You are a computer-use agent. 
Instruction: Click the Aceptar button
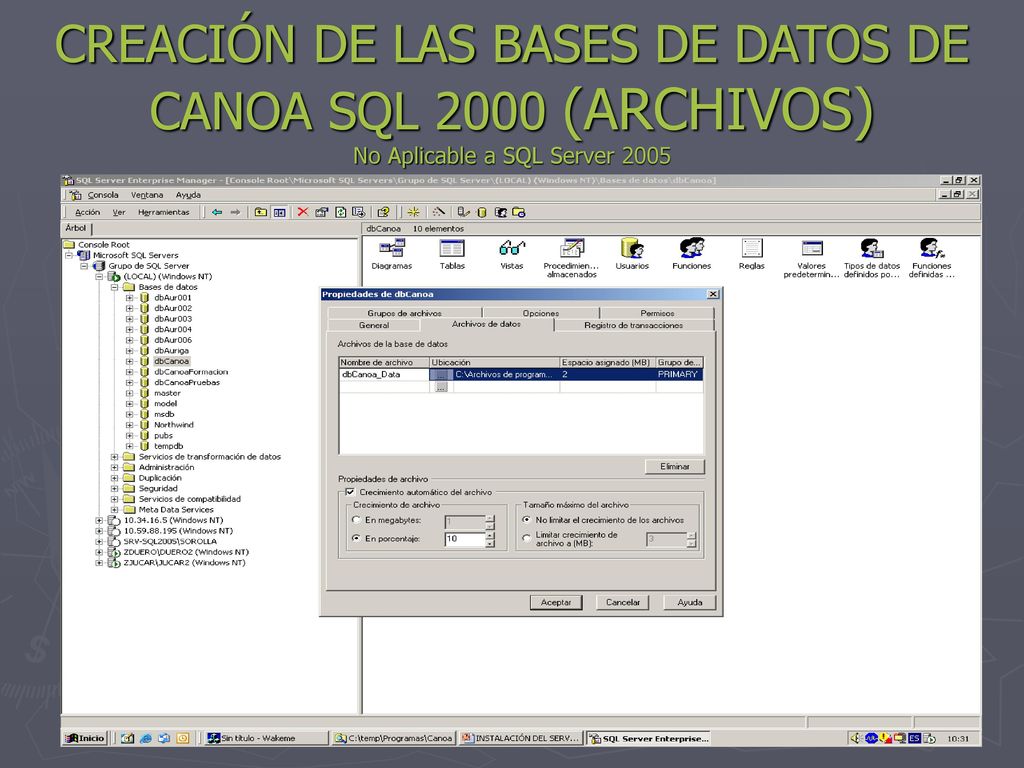pos(556,602)
